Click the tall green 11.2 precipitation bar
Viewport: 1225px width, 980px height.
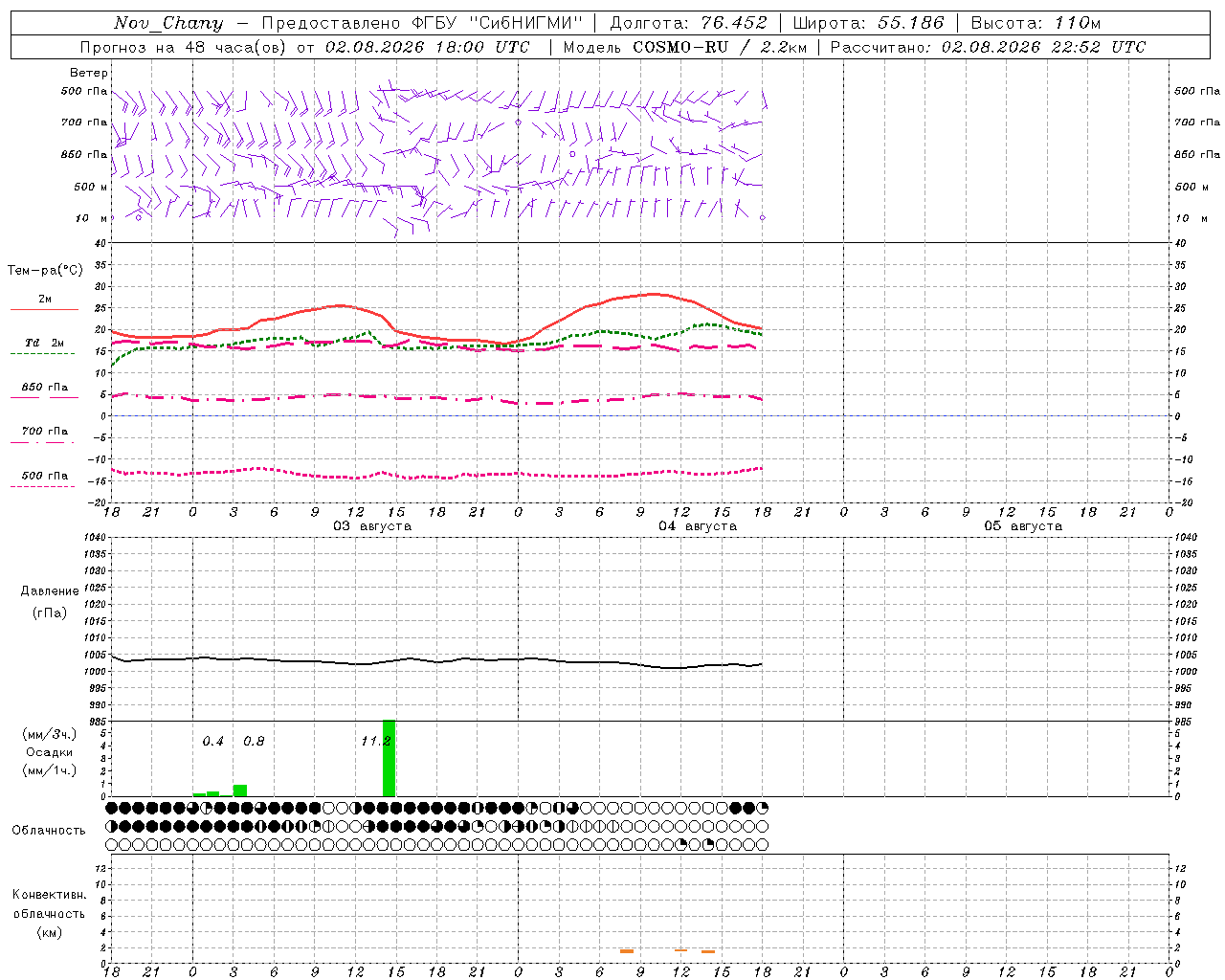389,758
